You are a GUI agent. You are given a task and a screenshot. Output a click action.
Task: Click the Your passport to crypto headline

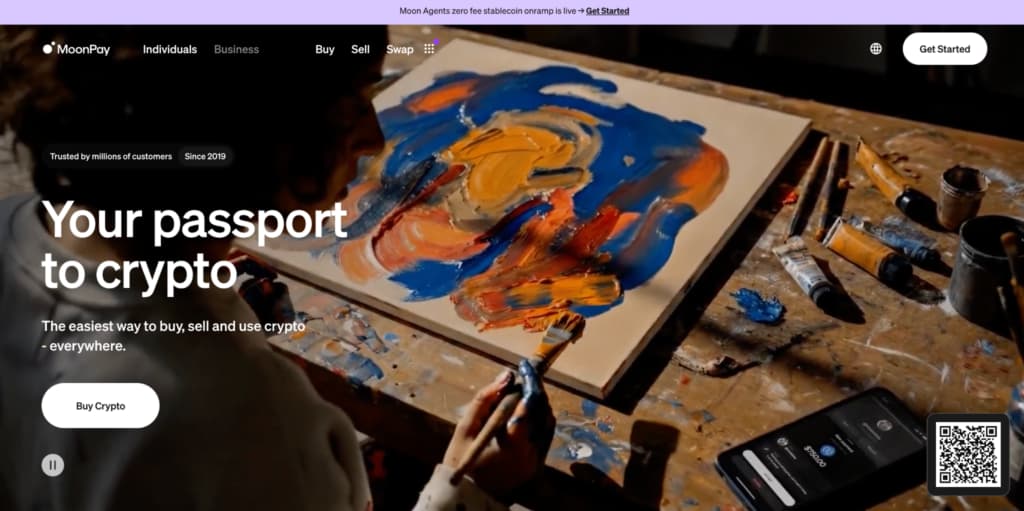(194, 245)
